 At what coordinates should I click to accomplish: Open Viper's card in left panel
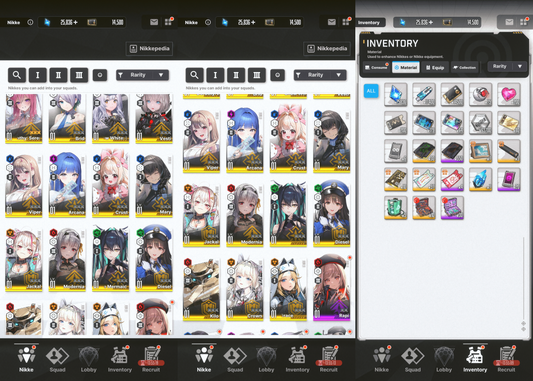(x=23, y=185)
